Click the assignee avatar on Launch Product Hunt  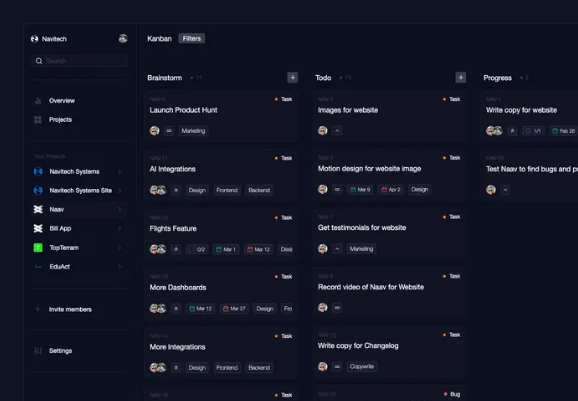coord(154,130)
